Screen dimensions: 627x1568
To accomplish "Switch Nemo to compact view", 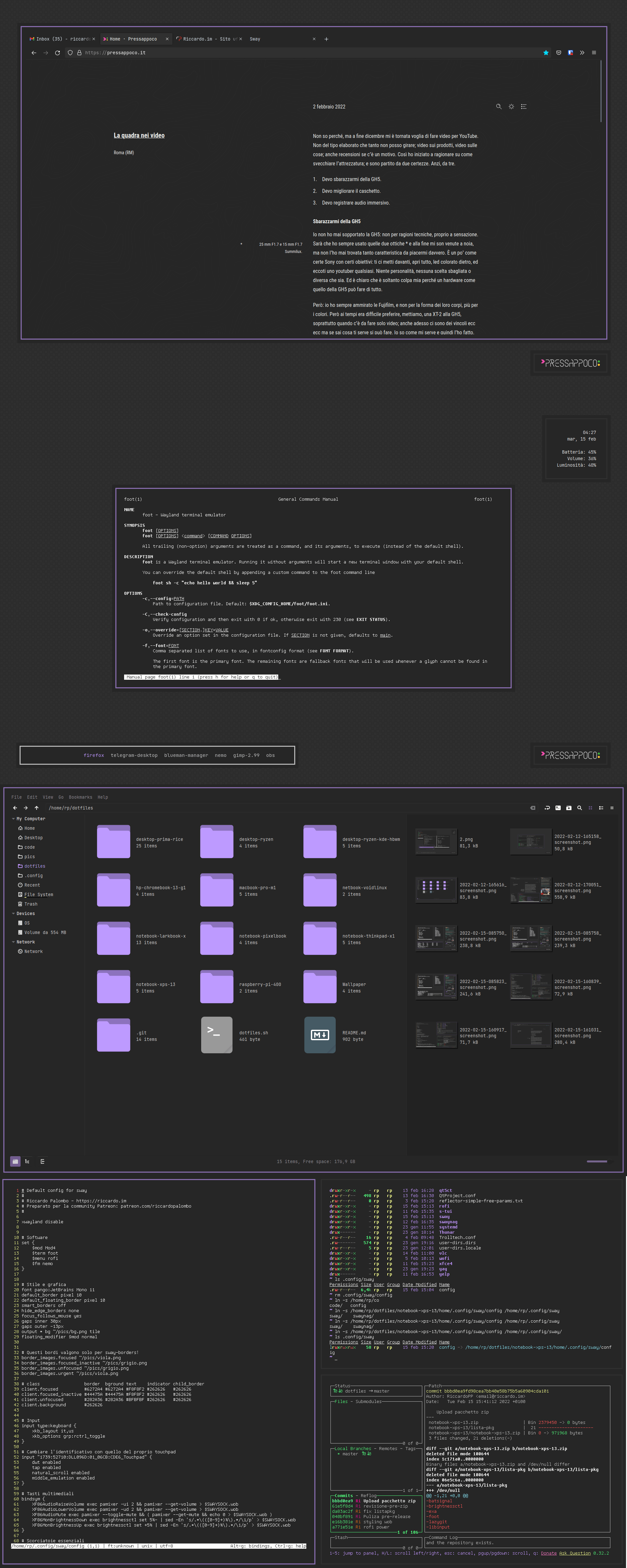I will [x=612, y=808].
